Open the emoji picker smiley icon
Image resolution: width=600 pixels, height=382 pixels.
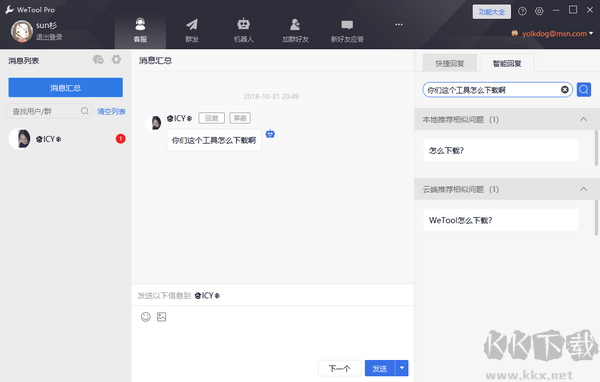point(146,317)
